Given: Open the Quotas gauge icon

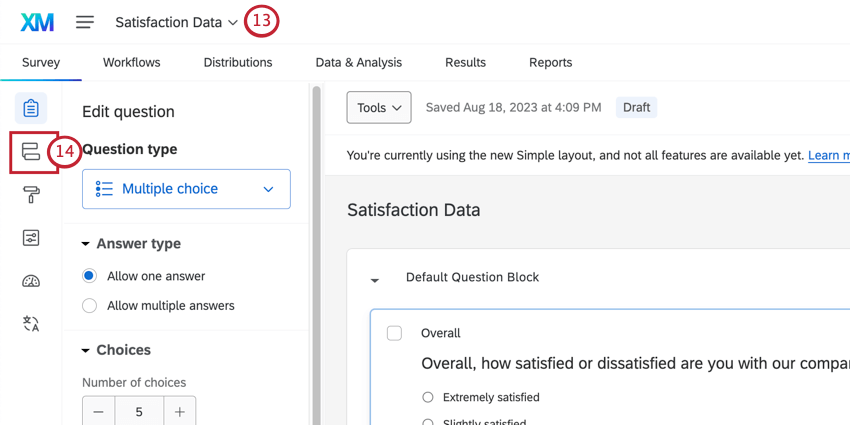Looking at the screenshot, I should tap(31, 281).
